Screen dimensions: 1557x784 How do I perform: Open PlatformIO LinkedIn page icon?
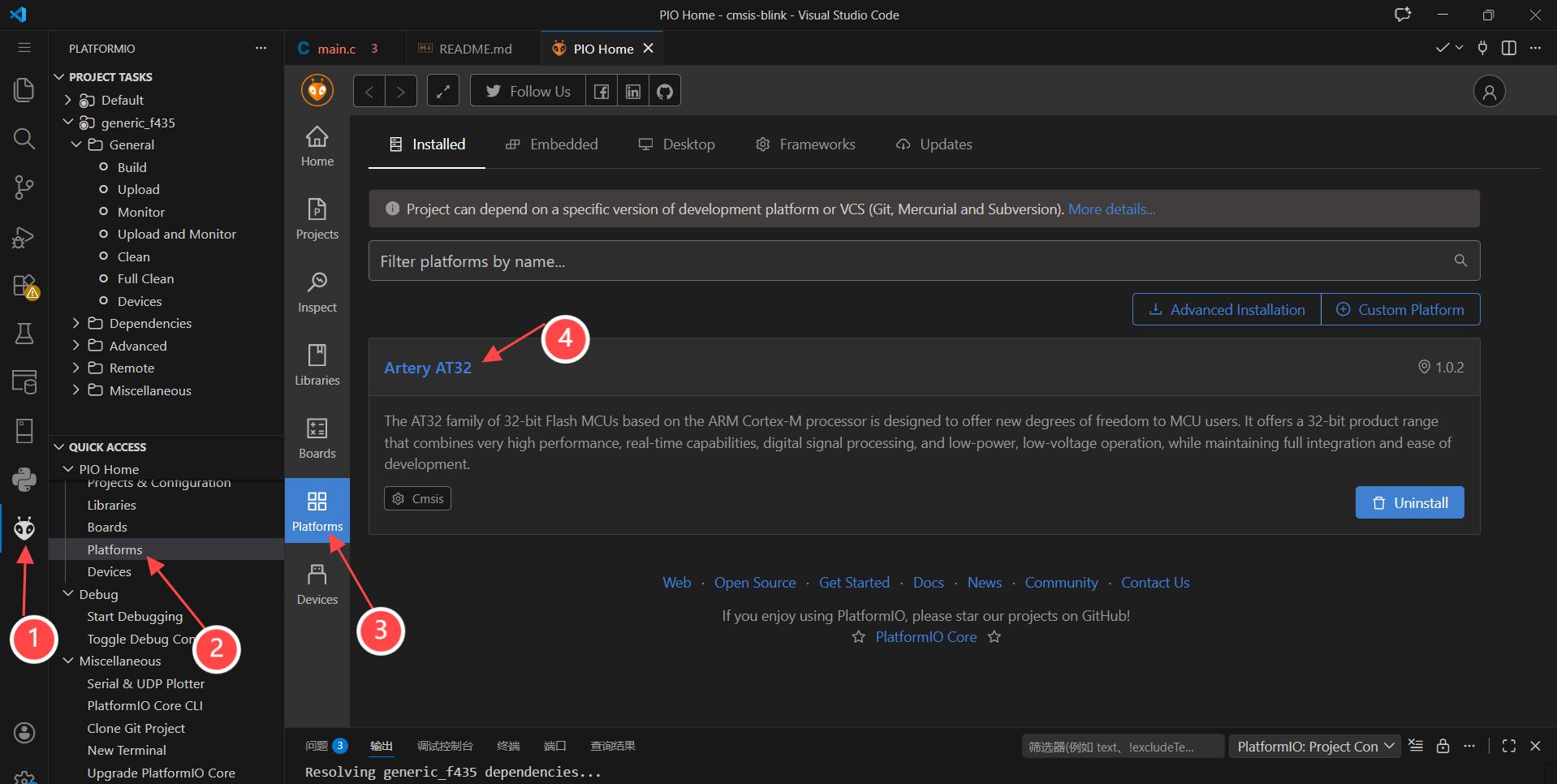(x=633, y=91)
